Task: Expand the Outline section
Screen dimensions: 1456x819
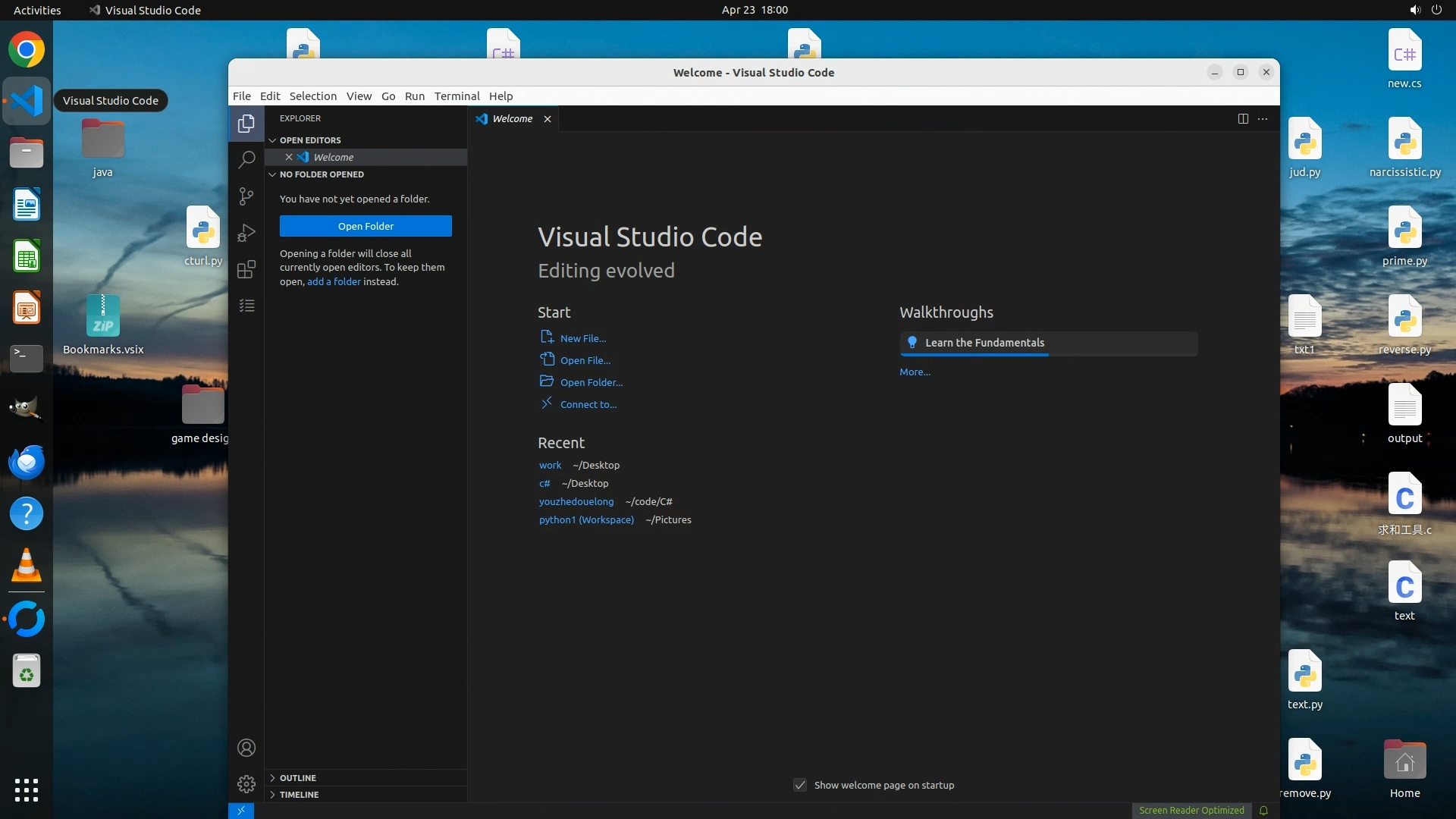Action: click(x=297, y=778)
